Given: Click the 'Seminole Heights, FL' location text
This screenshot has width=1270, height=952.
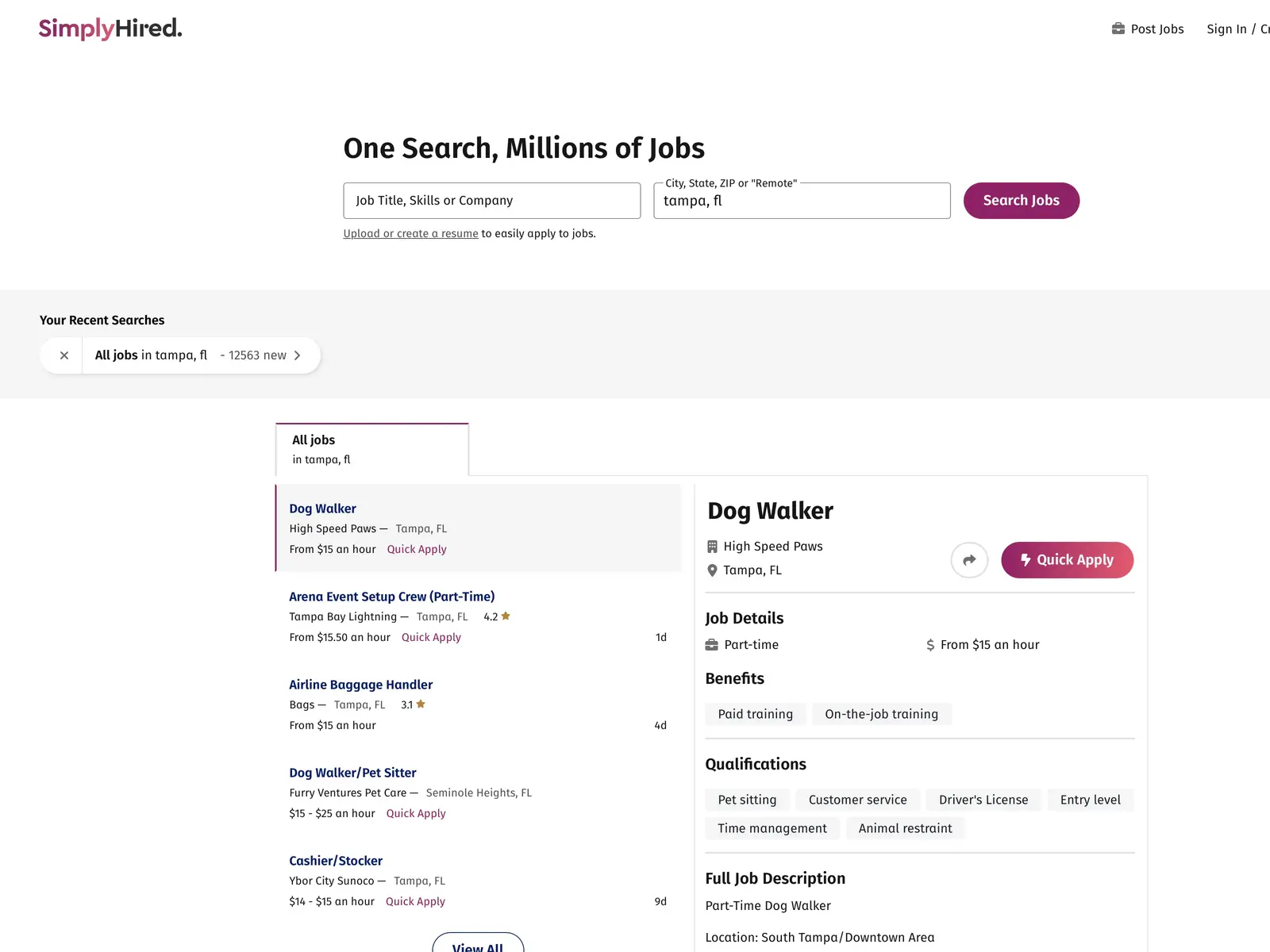Looking at the screenshot, I should pyautogui.click(x=479, y=793).
